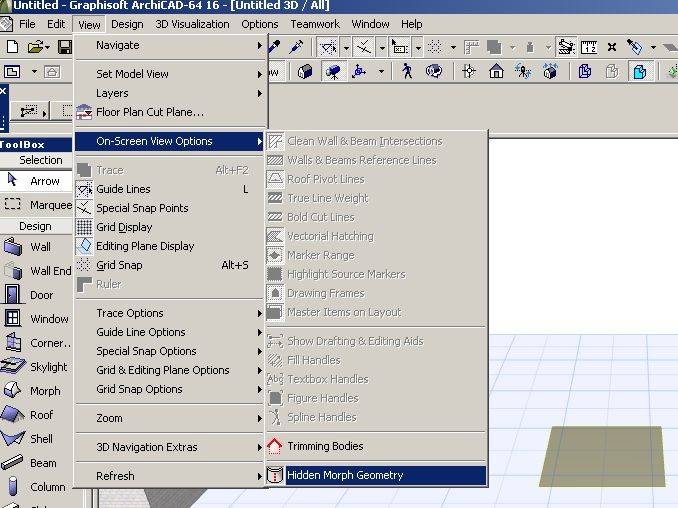
Task: Click the Open folder icon
Action: (x=35, y=47)
